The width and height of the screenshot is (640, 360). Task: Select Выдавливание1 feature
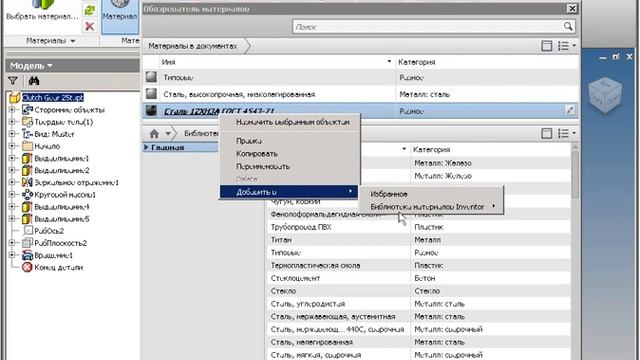pos(61,158)
